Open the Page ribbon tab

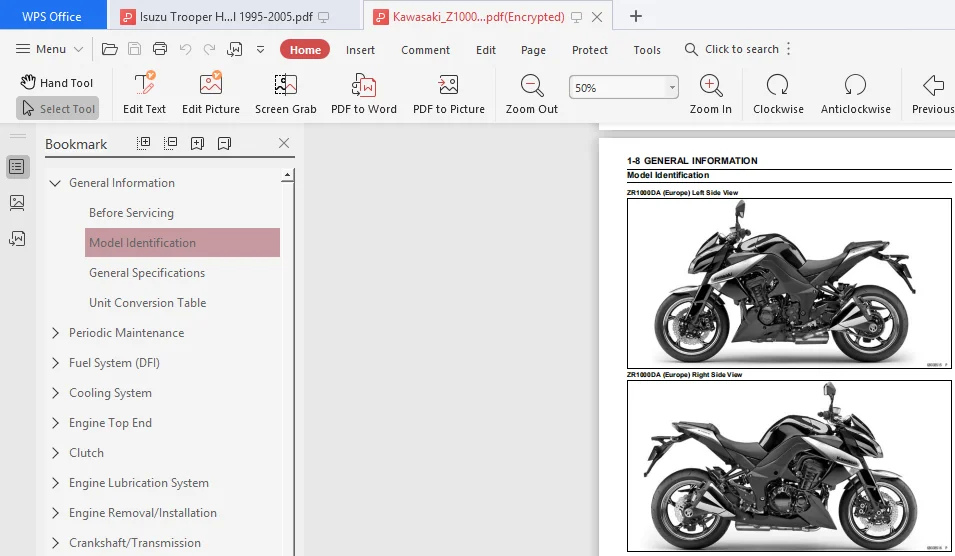533,50
